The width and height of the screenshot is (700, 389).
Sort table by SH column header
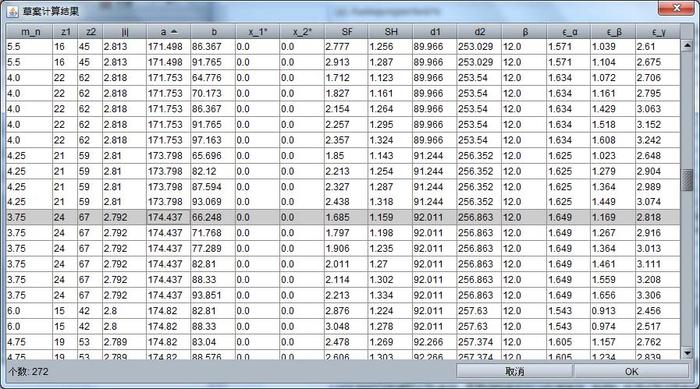tap(391, 32)
